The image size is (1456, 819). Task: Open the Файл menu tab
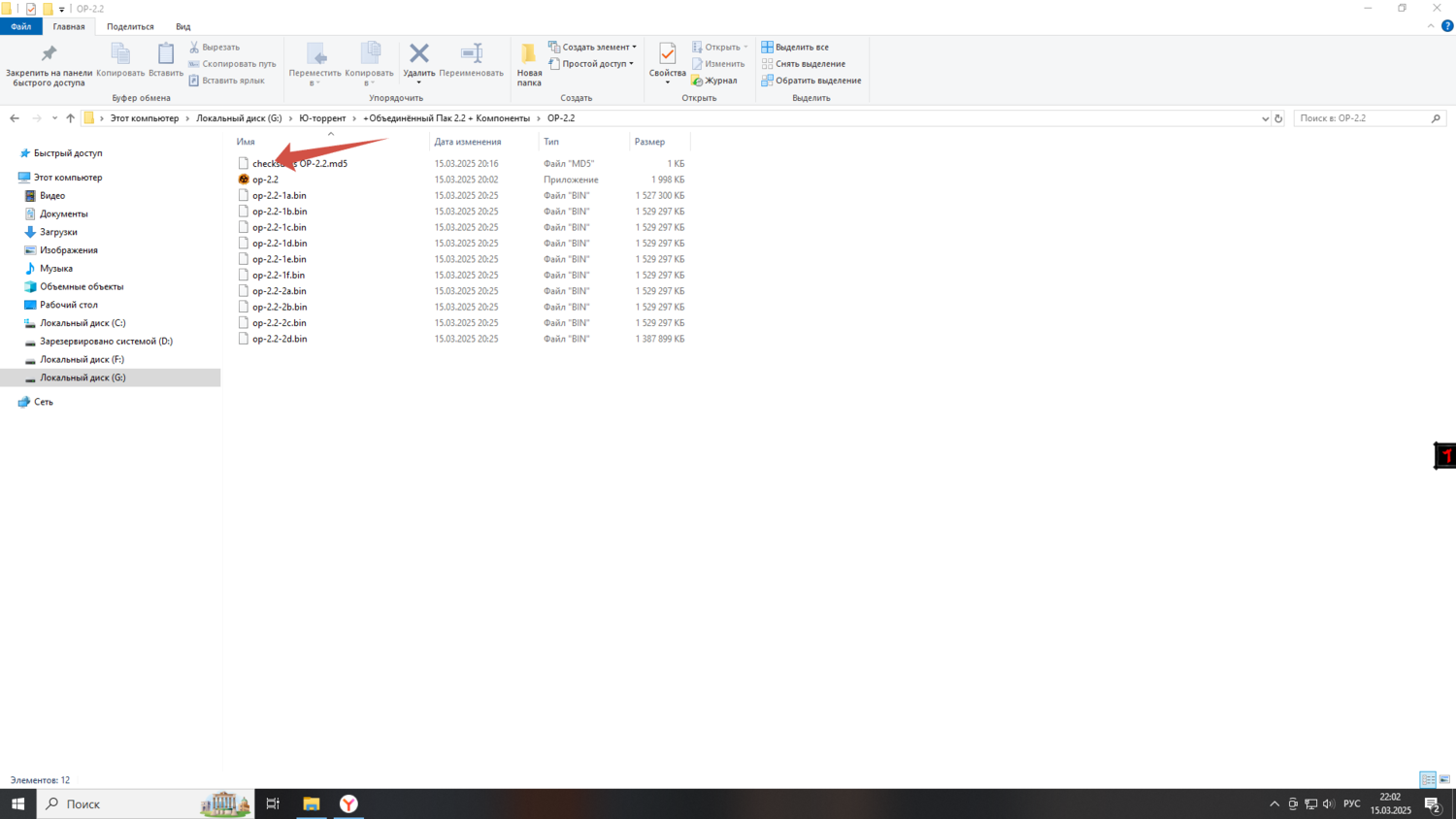(21, 26)
